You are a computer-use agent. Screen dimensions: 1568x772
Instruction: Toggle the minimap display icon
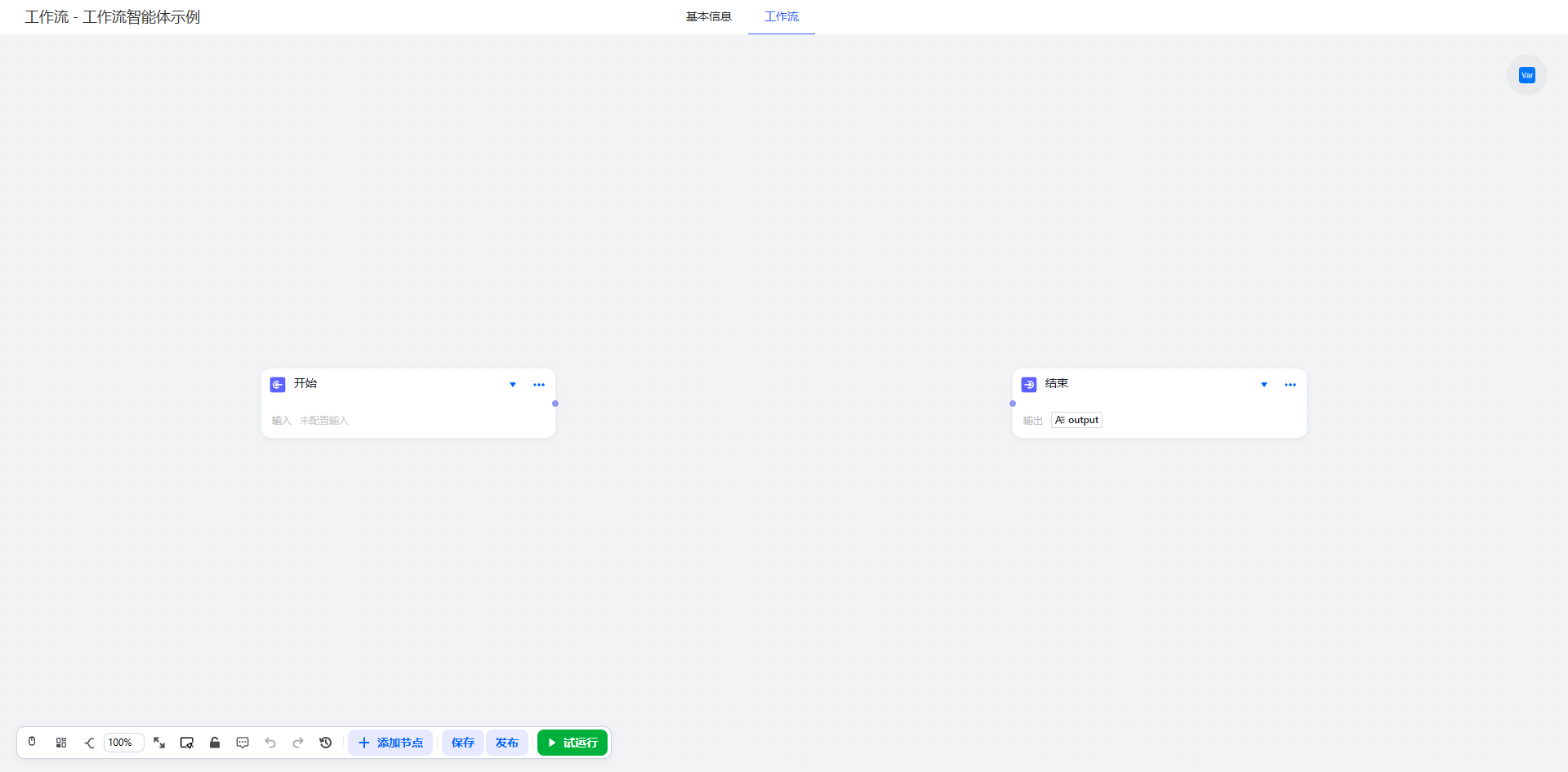tap(187, 743)
